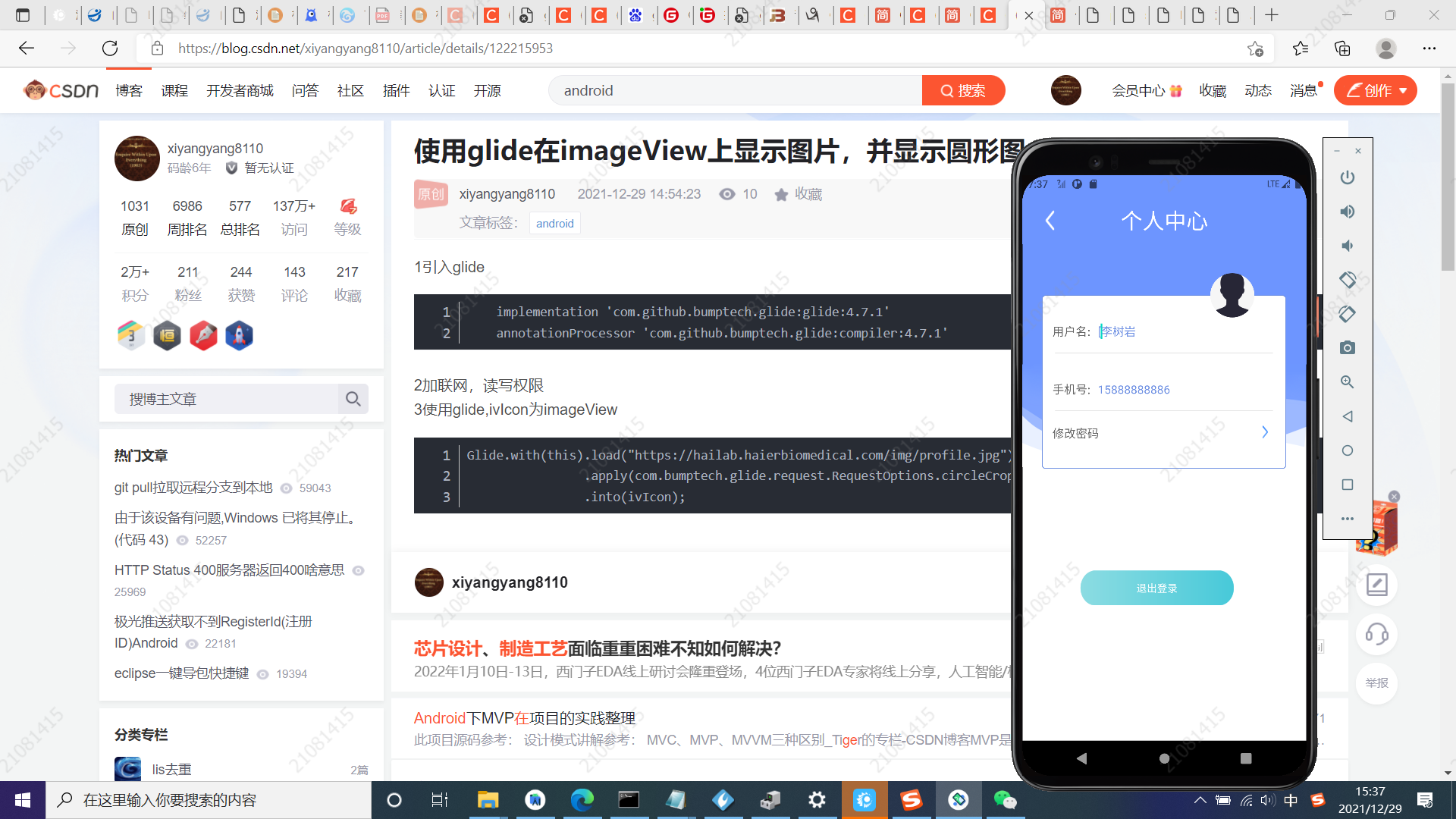This screenshot has width=1456, height=819.
Task: Click the 退出登录 logout button
Action: 1156,588
